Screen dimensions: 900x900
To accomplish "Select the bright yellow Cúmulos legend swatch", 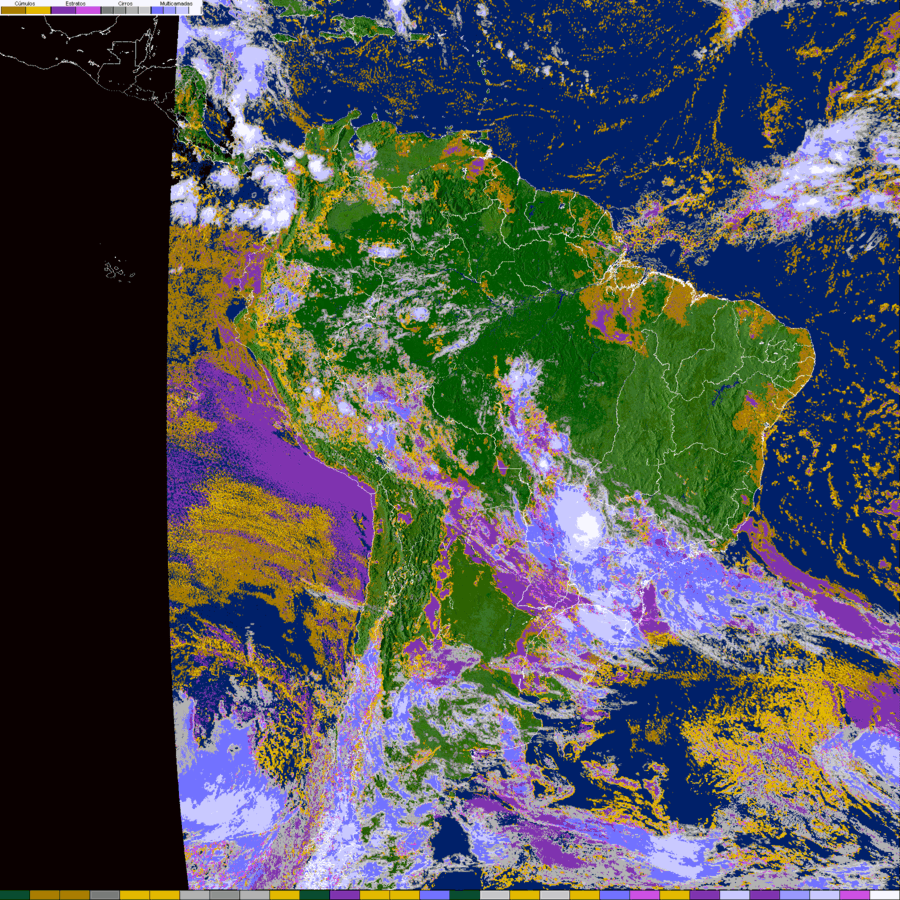I will point(38,10).
